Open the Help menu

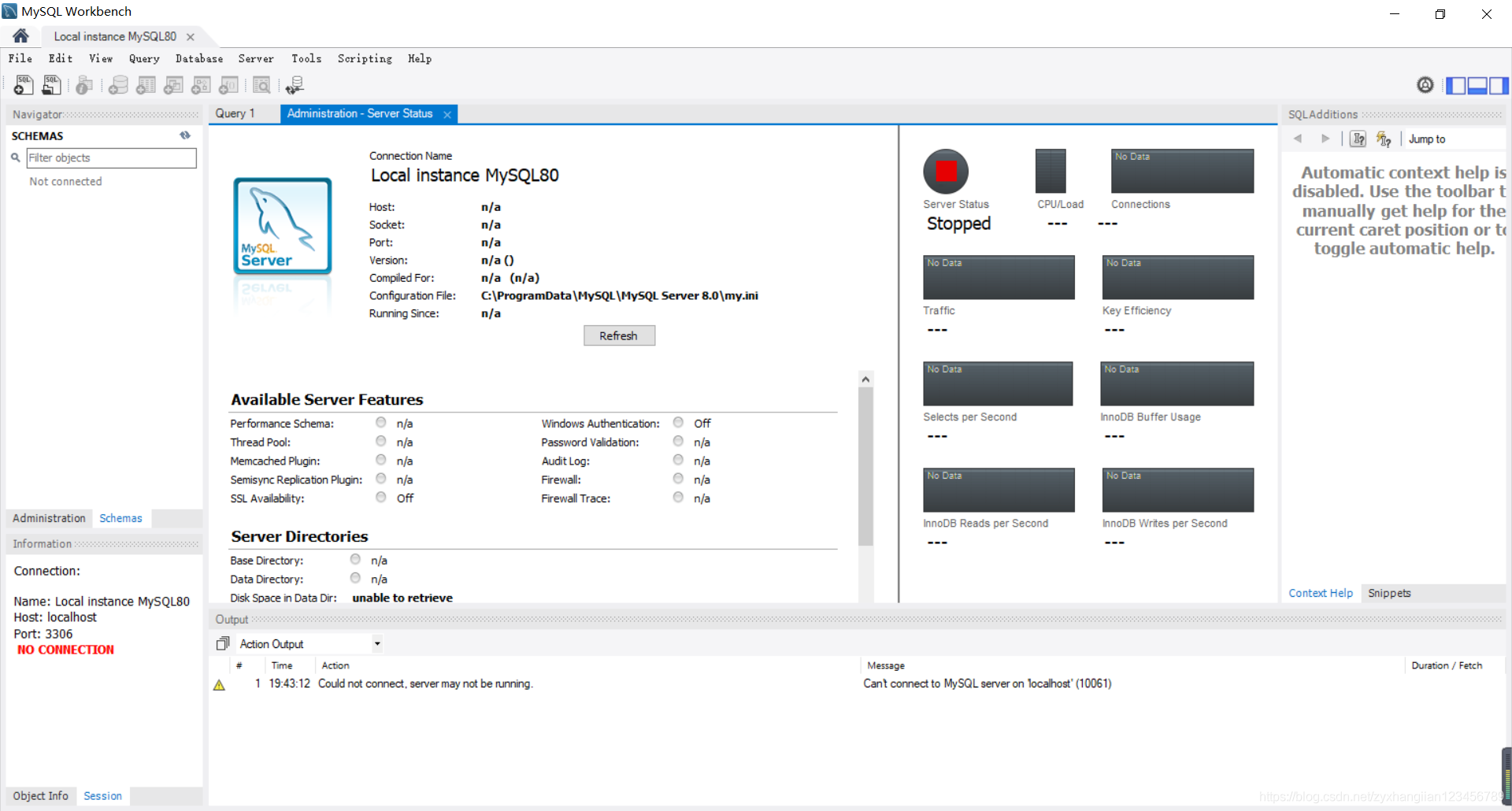tap(420, 58)
